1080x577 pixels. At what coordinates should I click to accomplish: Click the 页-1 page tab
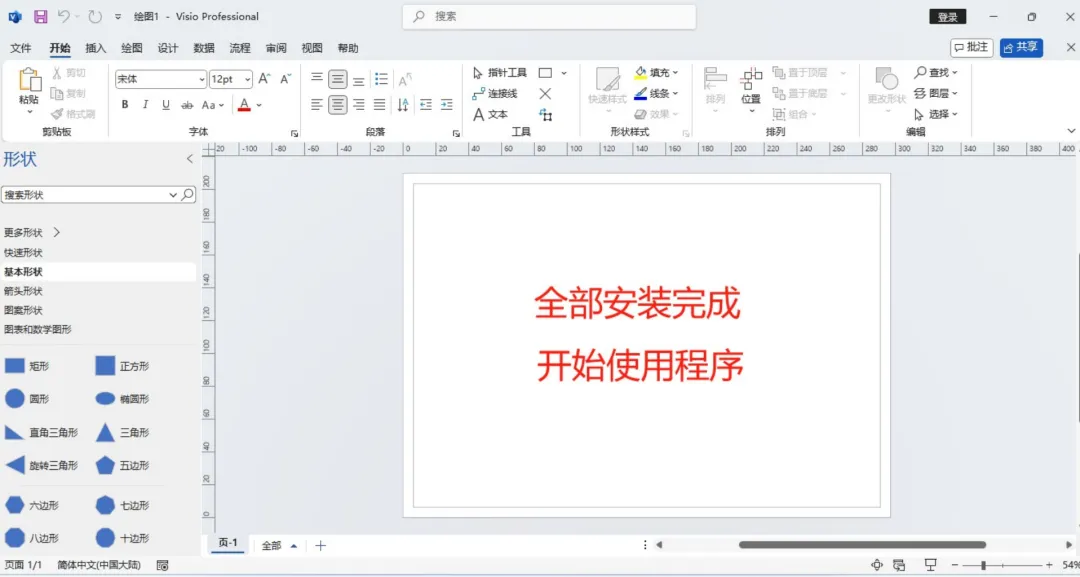tap(228, 543)
